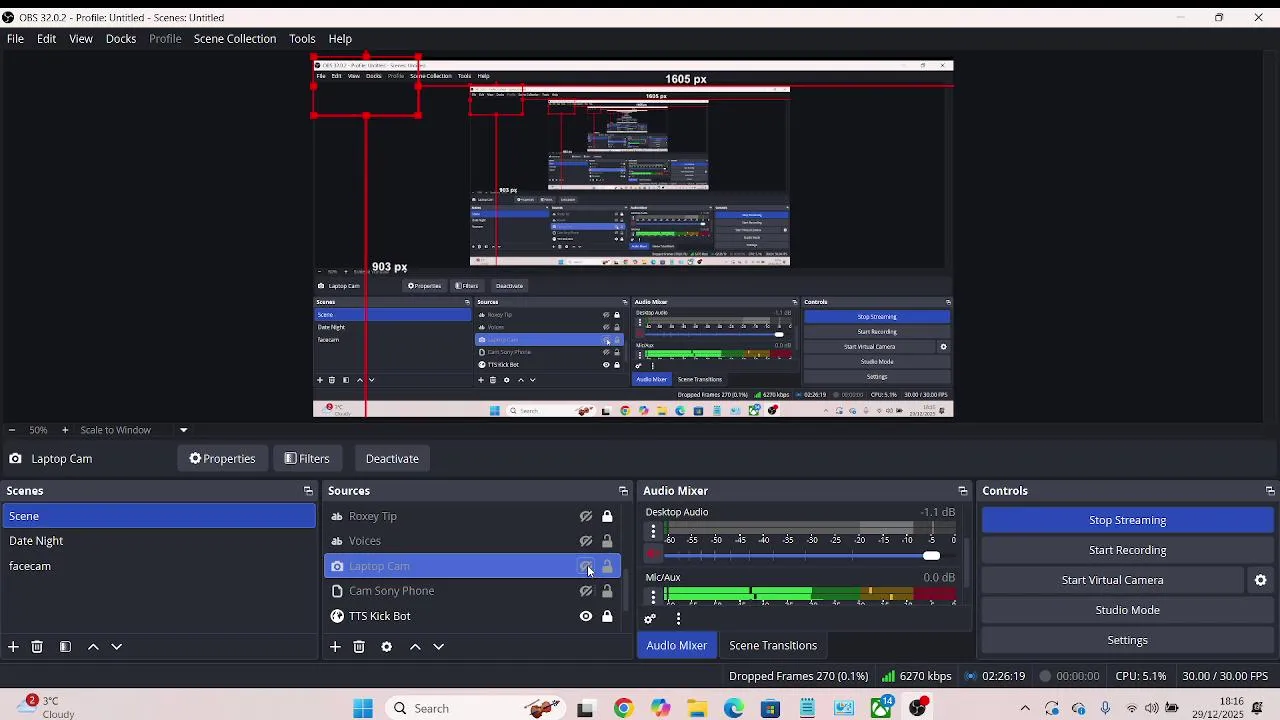Toggle visibility of Cam Sony Phone source
This screenshot has height=720, width=1280.
pyautogui.click(x=586, y=591)
